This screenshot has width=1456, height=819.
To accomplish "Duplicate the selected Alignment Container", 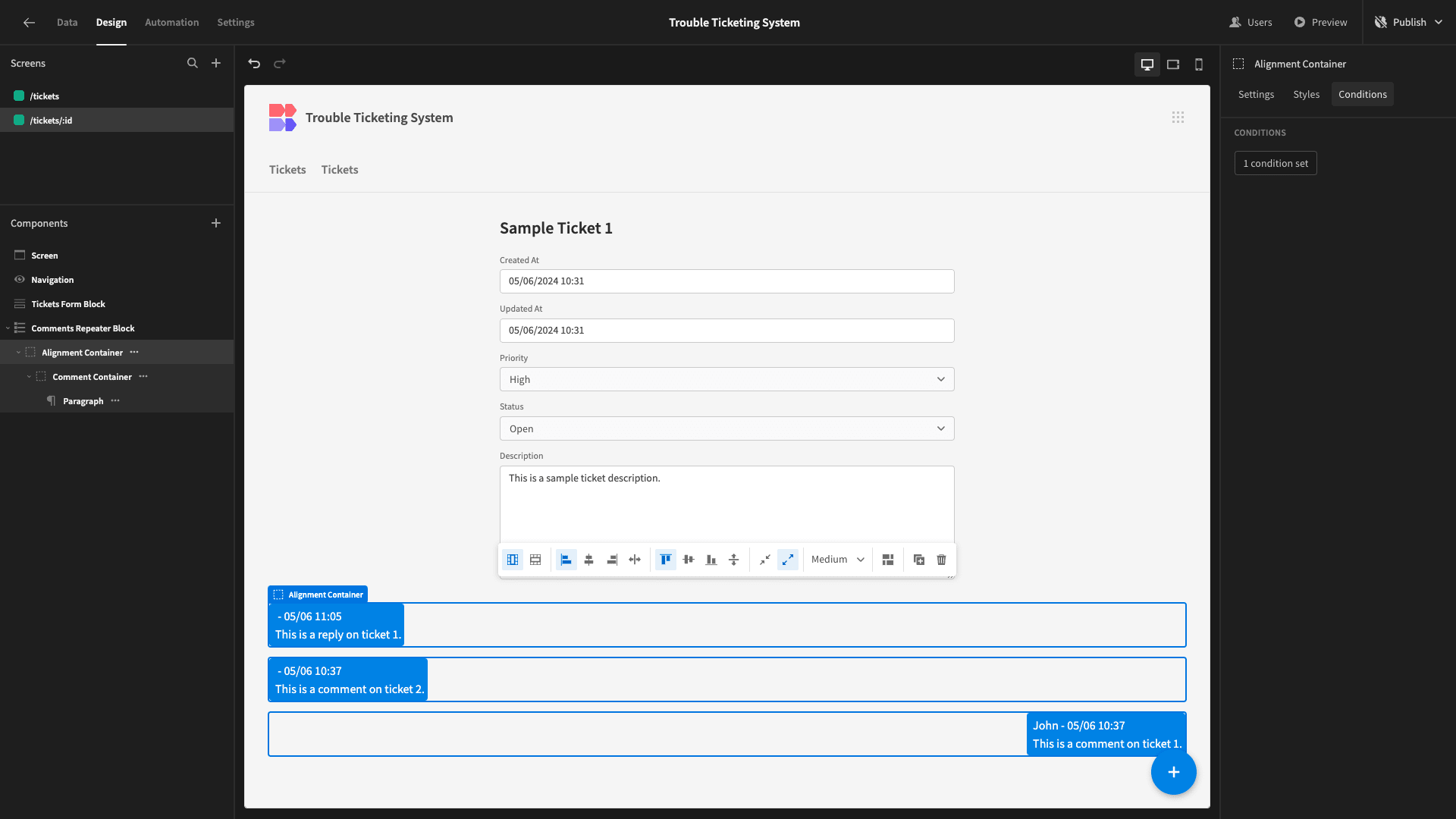I will (919, 560).
